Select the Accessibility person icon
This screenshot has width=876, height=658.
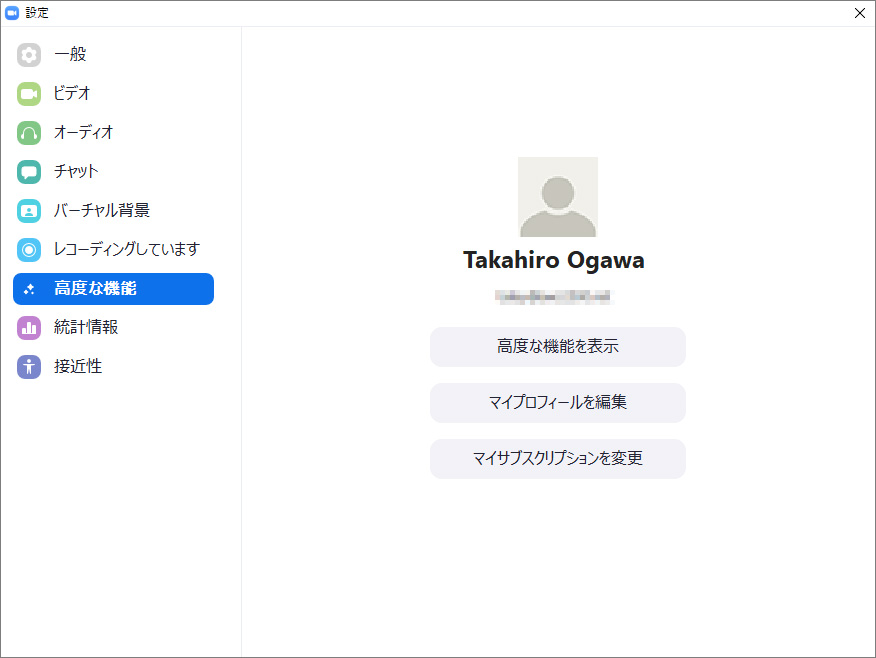29,367
